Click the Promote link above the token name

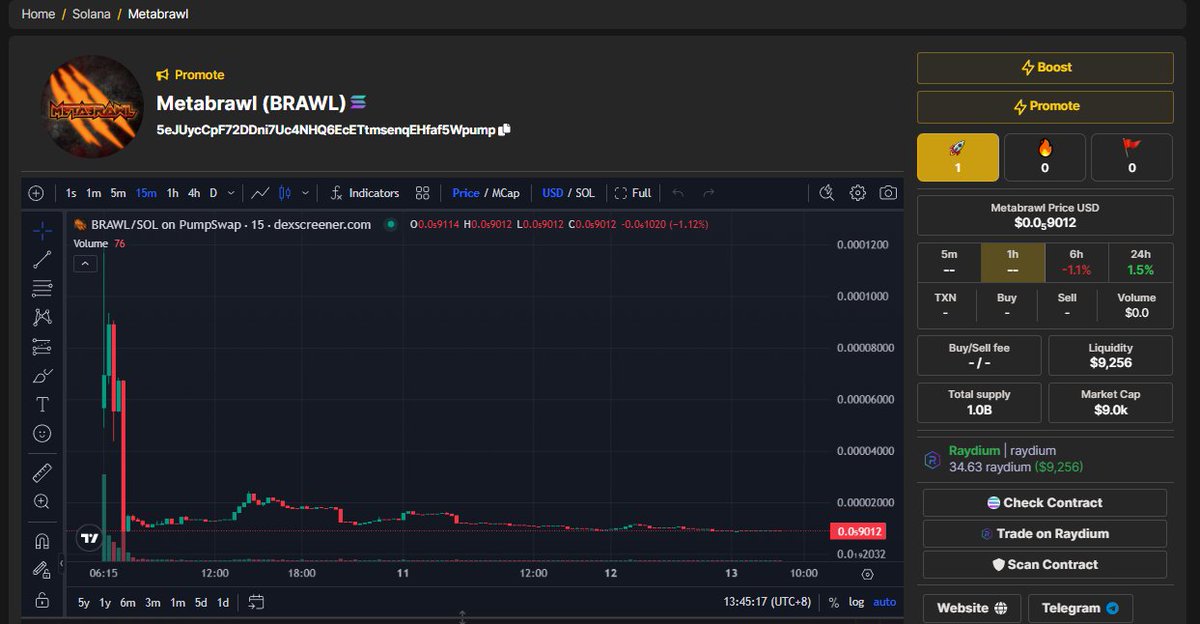click(190, 75)
